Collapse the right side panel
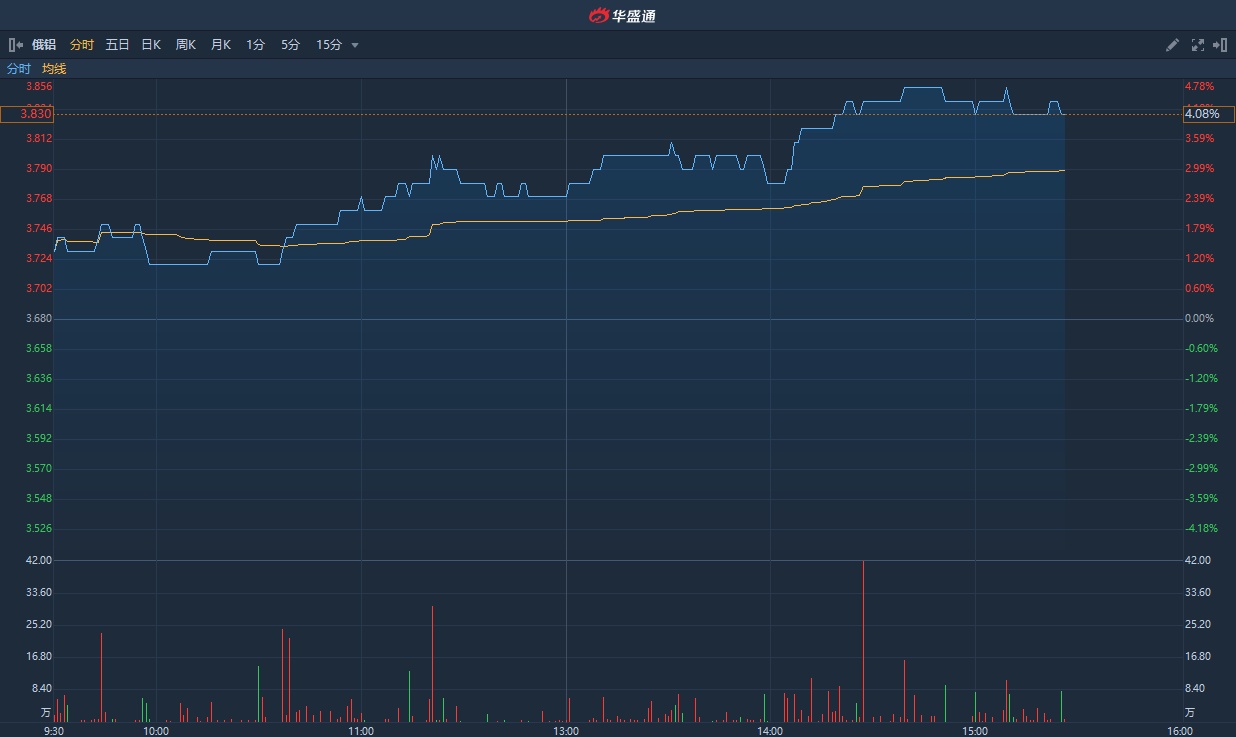This screenshot has height=737, width=1236. [x=1220, y=45]
